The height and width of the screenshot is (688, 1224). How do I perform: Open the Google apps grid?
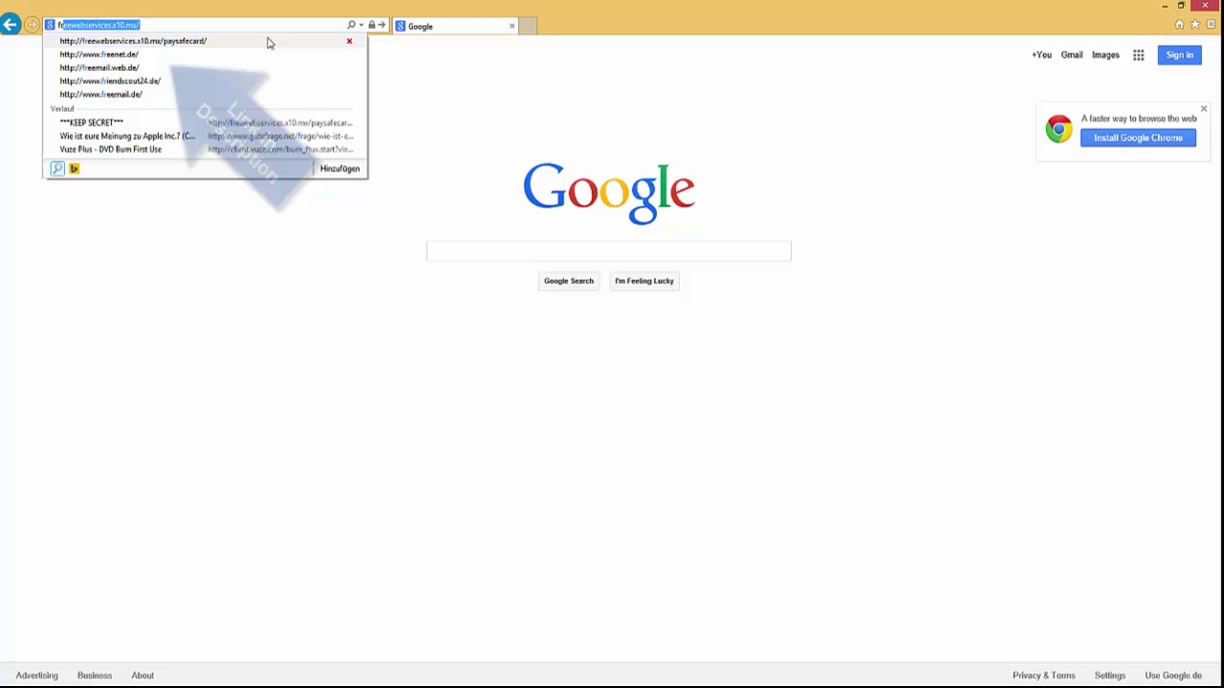[1138, 55]
